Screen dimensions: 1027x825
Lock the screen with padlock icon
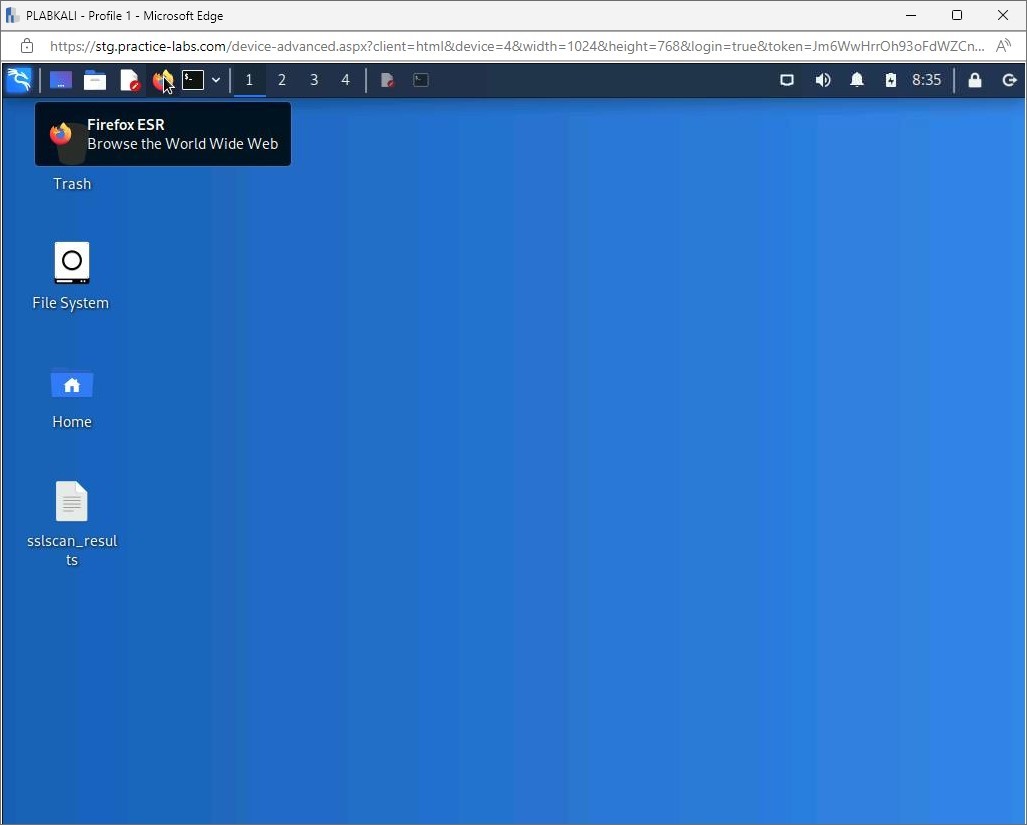pyautogui.click(x=975, y=80)
